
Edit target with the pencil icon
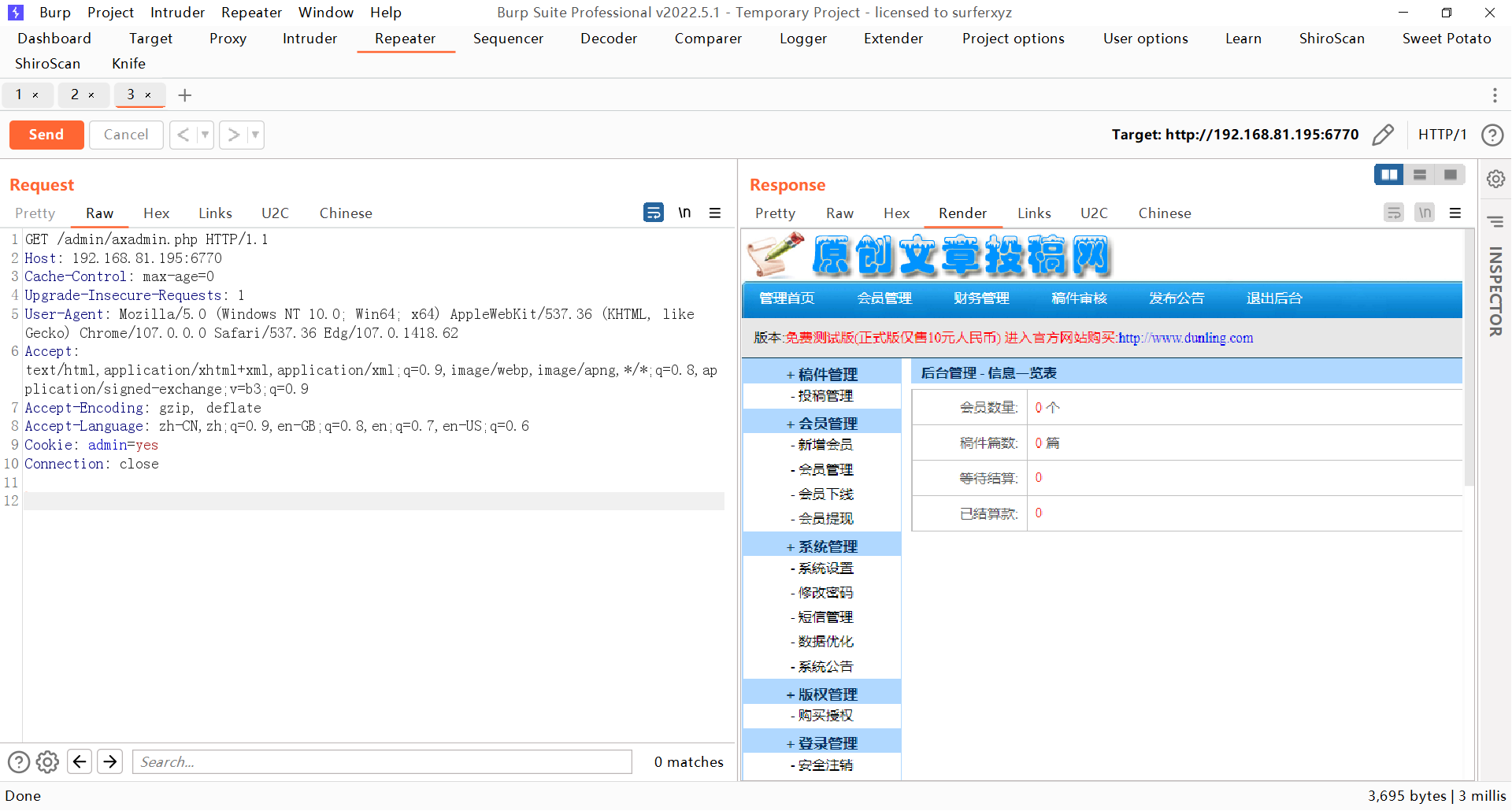coord(1383,135)
